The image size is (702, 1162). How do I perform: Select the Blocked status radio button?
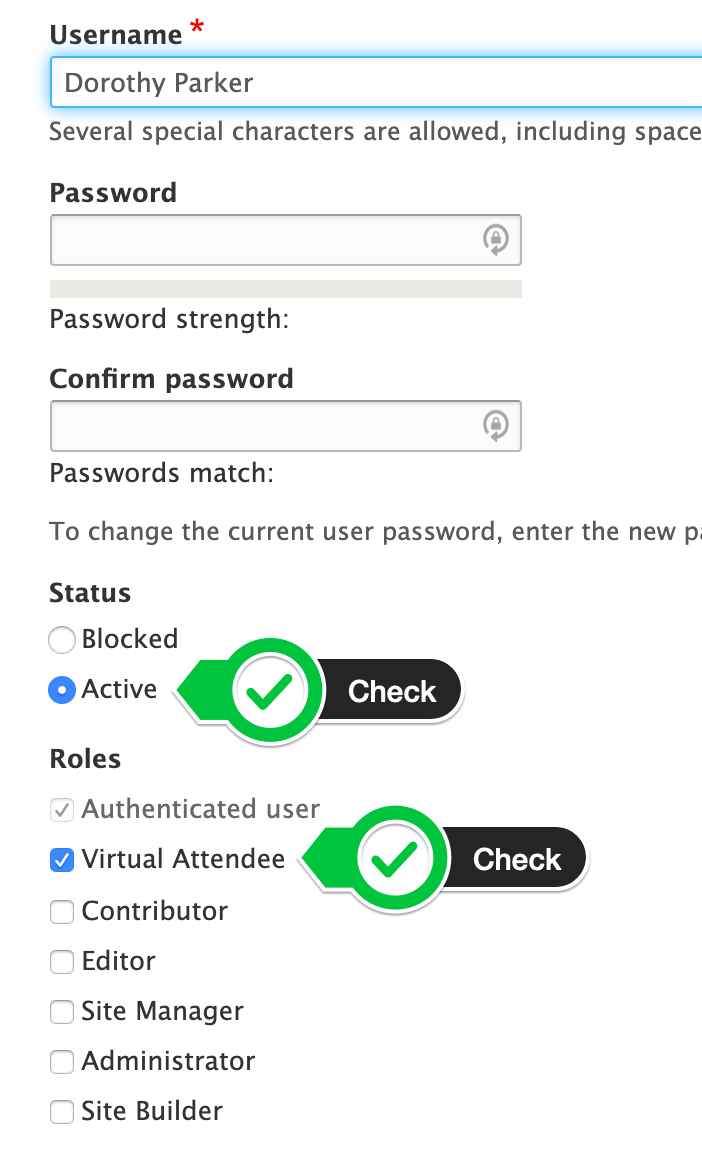pos(62,640)
